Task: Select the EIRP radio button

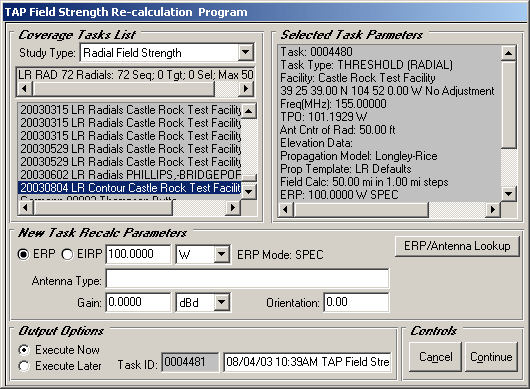Action: (x=67, y=254)
